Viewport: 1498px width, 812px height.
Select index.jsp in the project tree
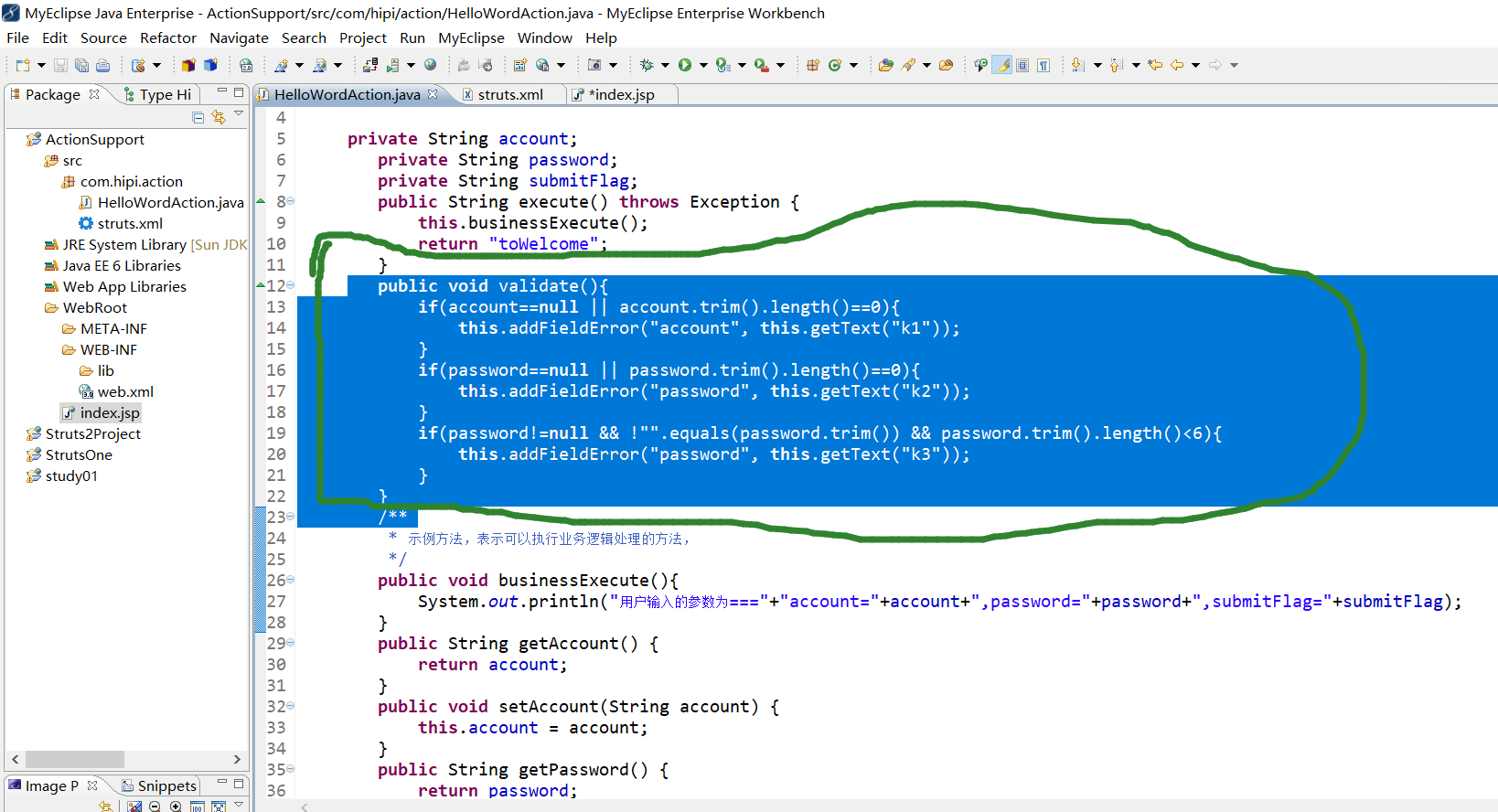click(101, 412)
